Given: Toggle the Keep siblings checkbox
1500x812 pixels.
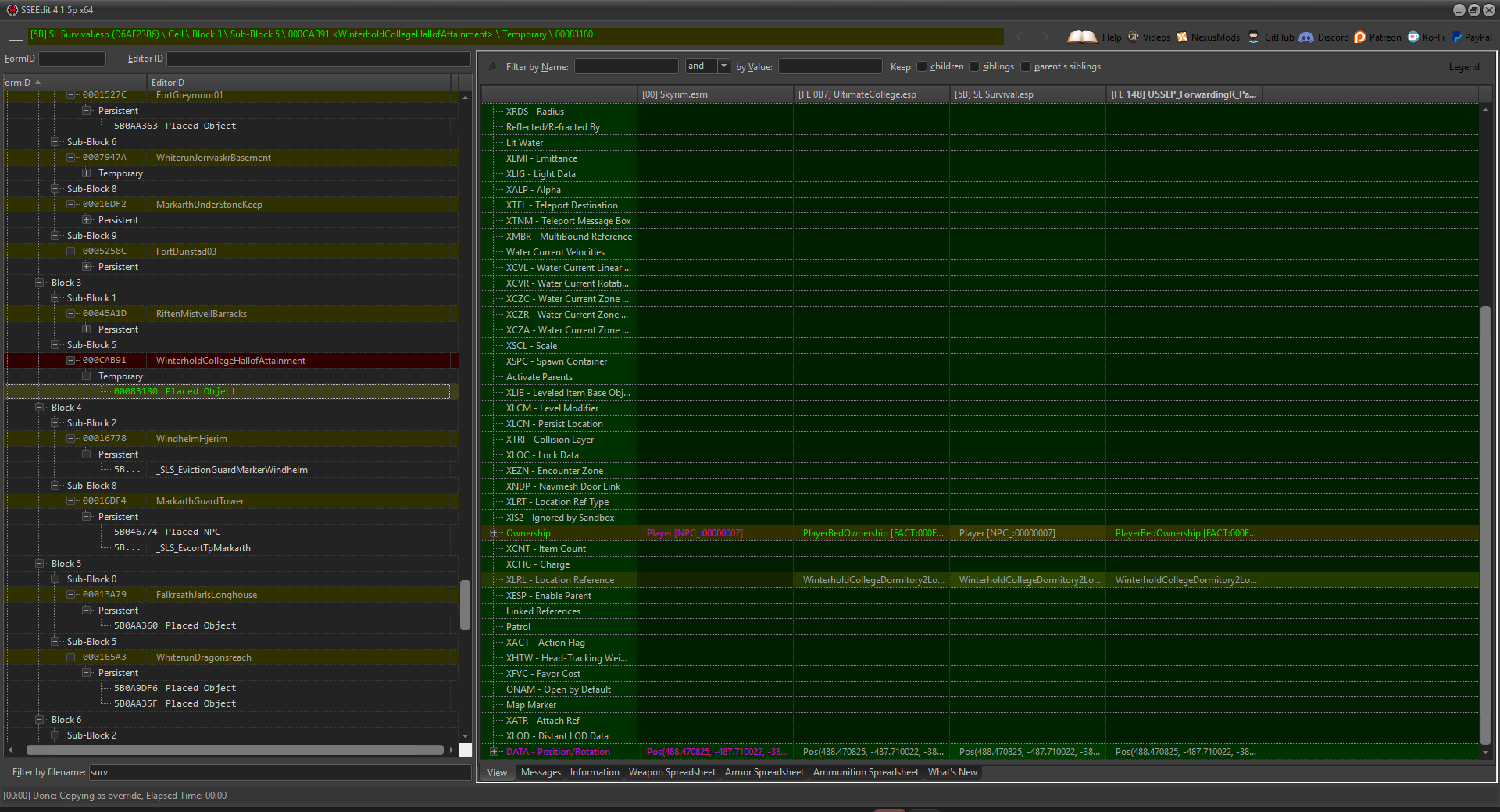Looking at the screenshot, I should pyautogui.click(x=974, y=66).
